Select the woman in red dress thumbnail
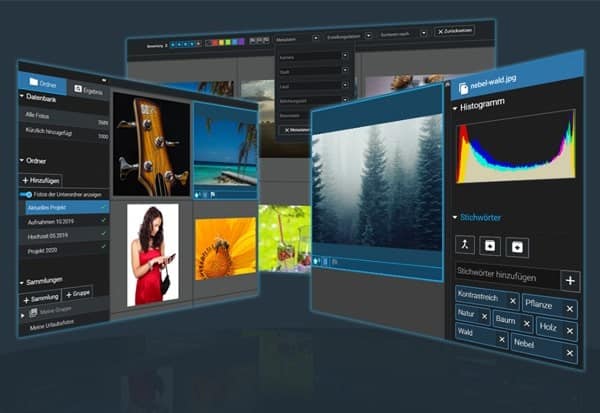 tap(153, 255)
